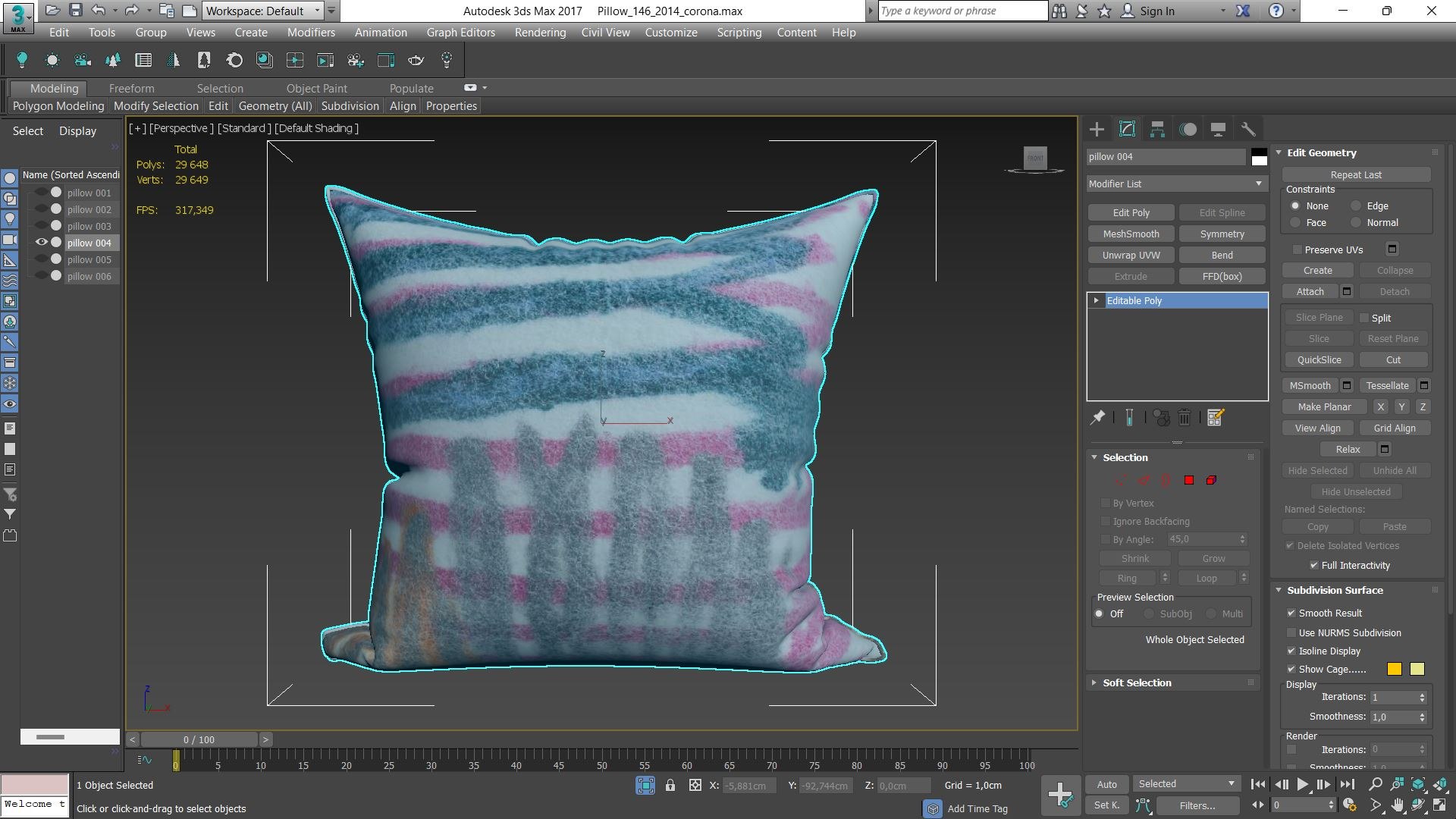Expand the Editable Poly stack entry
This screenshot has height=819, width=1456.
[x=1096, y=301]
